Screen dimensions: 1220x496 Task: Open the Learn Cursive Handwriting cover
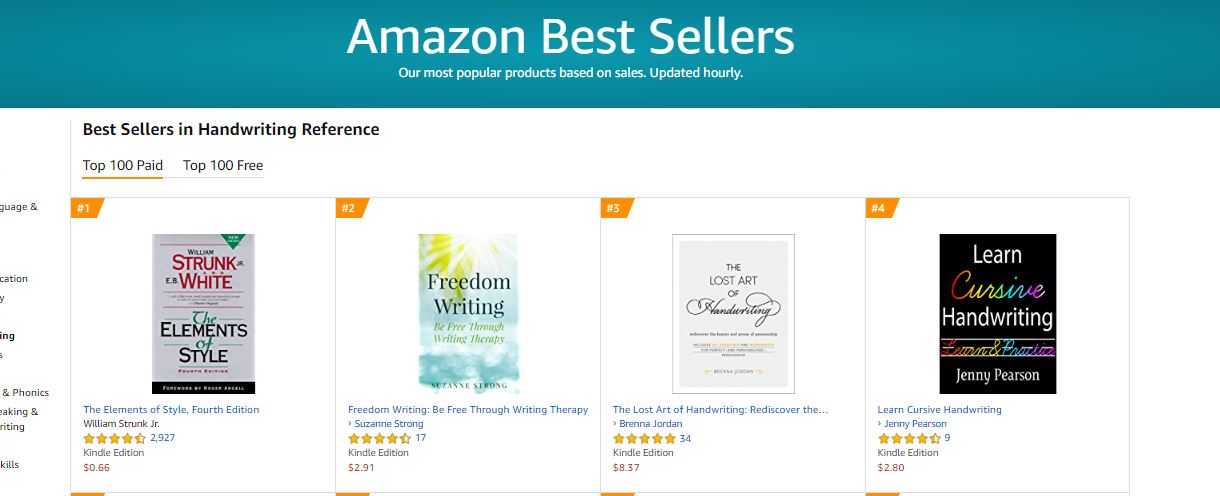tap(997, 313)
